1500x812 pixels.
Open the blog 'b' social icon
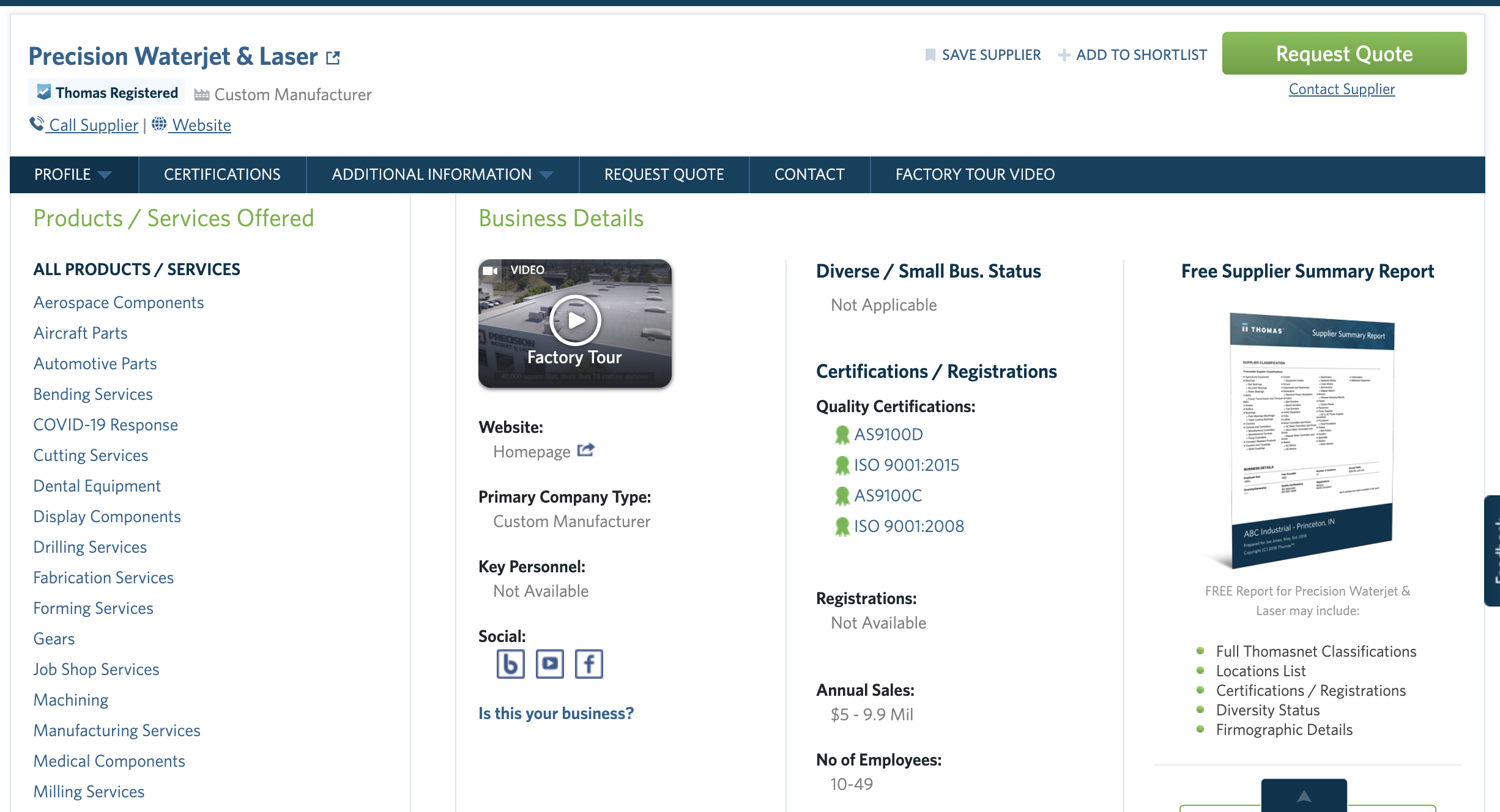coord(510,664)
